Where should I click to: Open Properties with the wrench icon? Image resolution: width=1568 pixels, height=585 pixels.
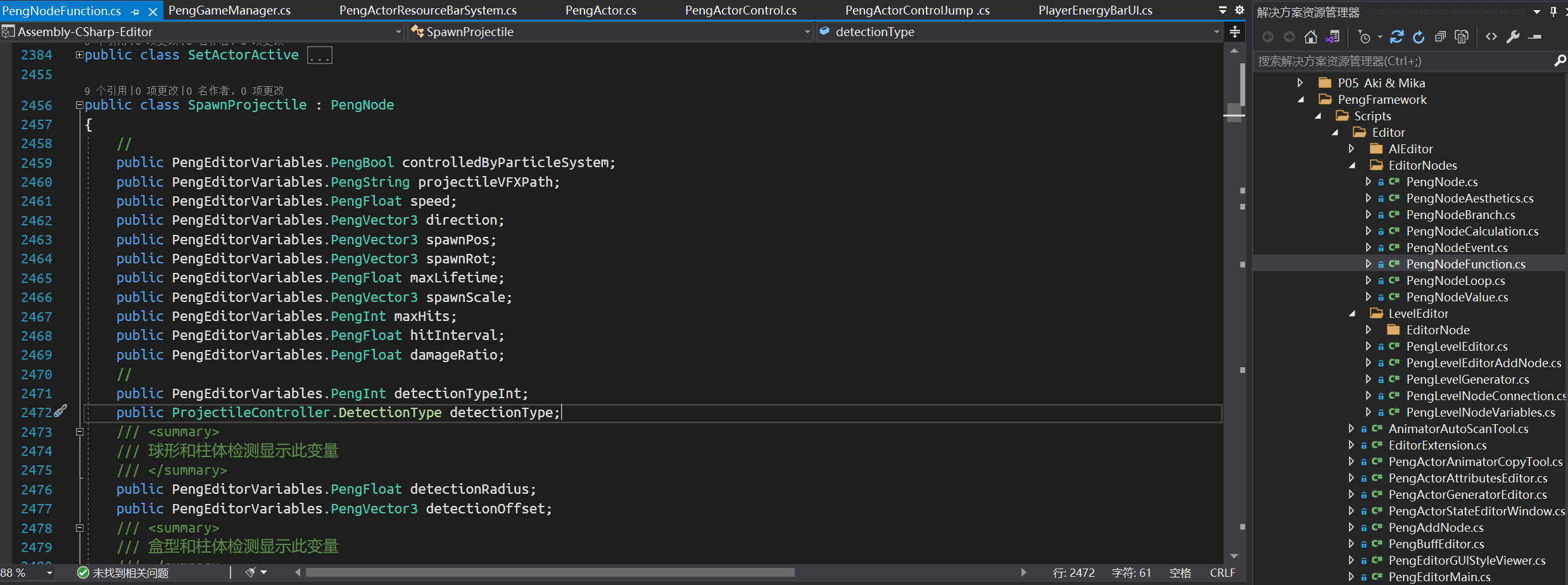tap(1513, 37)
